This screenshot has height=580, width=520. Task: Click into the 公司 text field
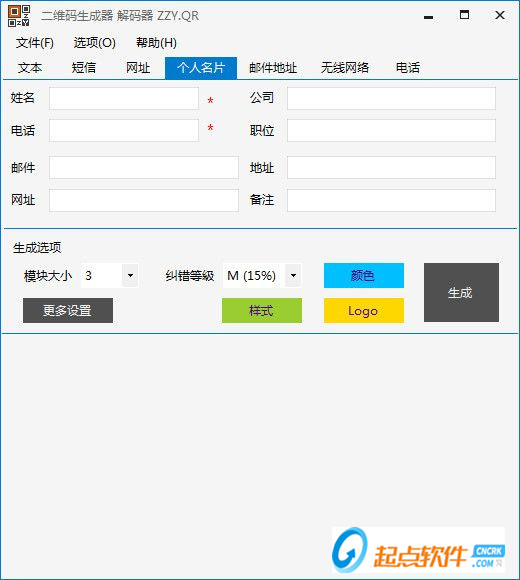pyautogui.click(x=391, y=98)
